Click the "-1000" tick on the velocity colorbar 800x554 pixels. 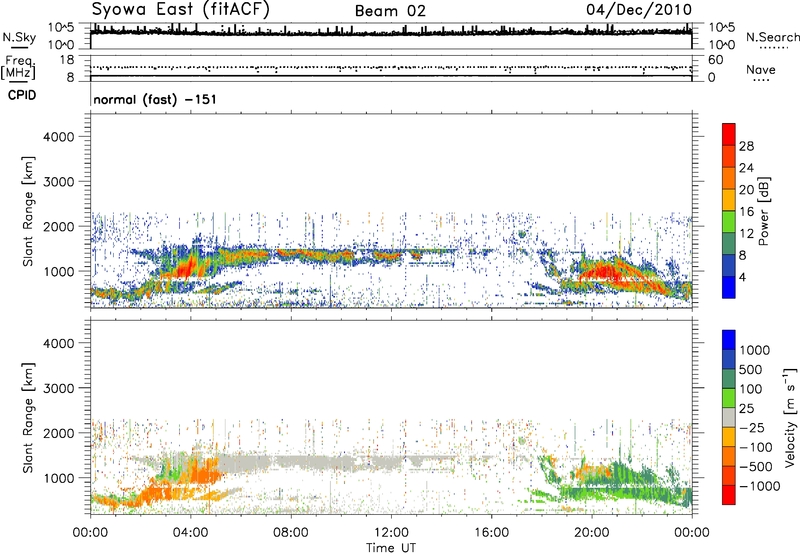pyautogui.click(x=759, y=486)
